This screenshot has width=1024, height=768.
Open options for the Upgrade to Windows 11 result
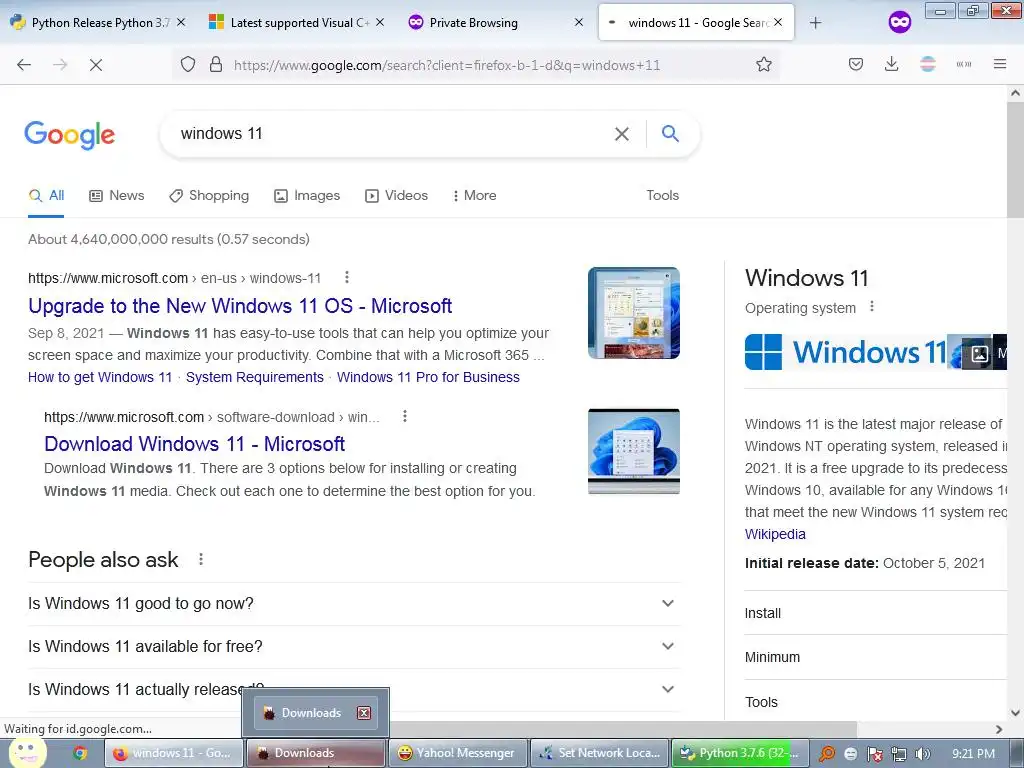[347, 278]
